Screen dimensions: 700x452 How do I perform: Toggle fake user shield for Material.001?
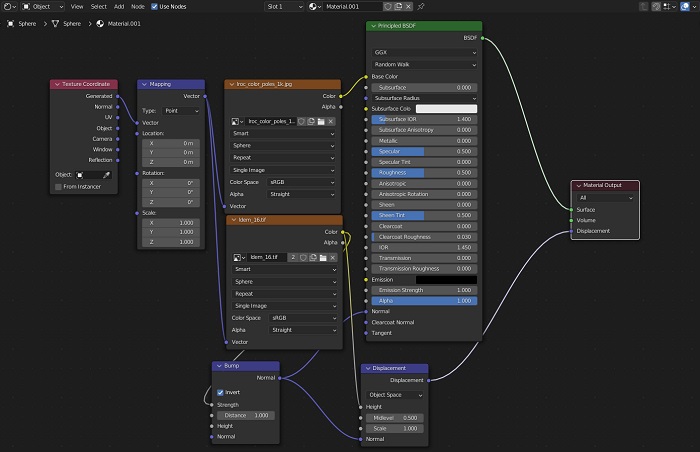coord(389,6)
